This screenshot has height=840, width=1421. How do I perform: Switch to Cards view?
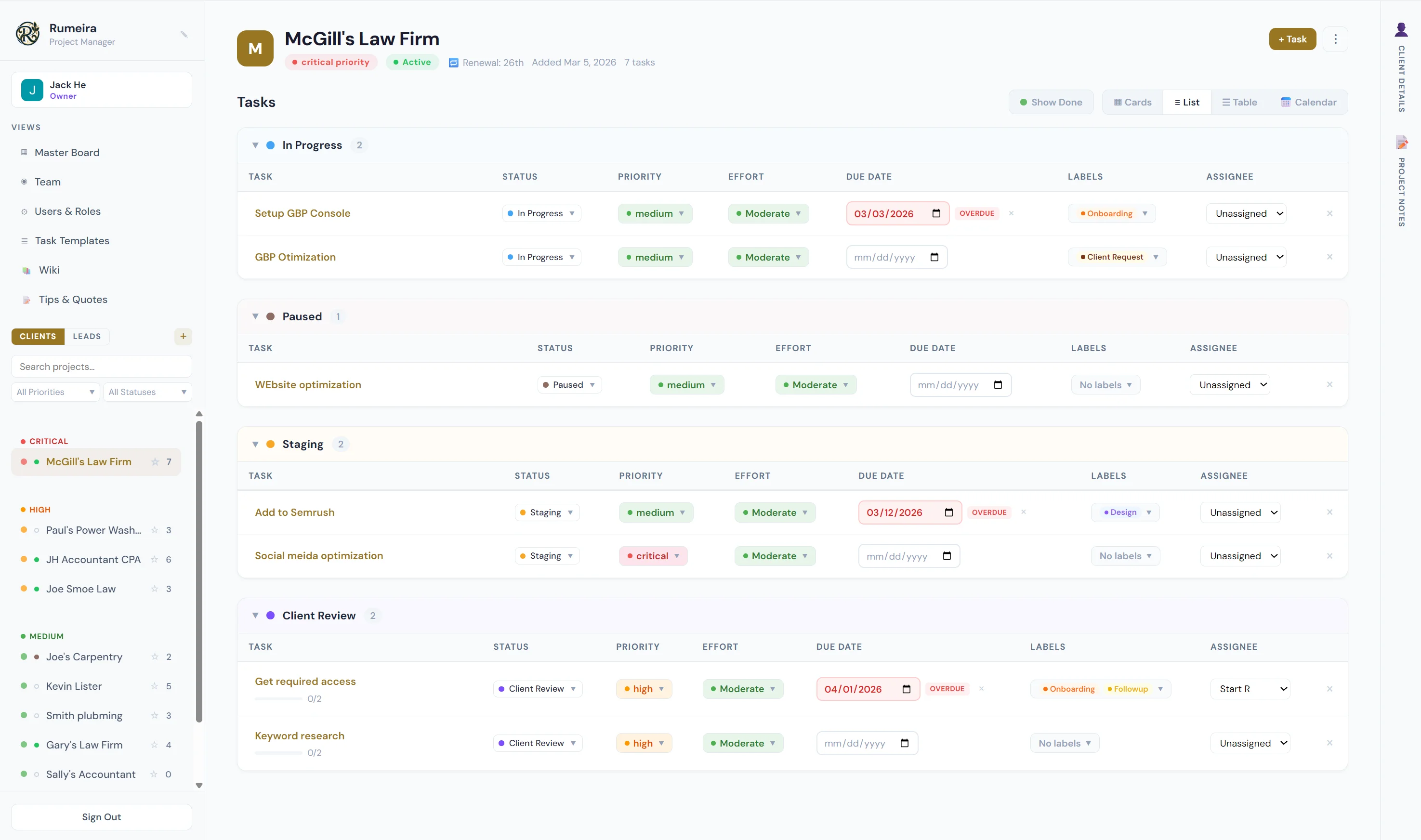(1132, 103)
